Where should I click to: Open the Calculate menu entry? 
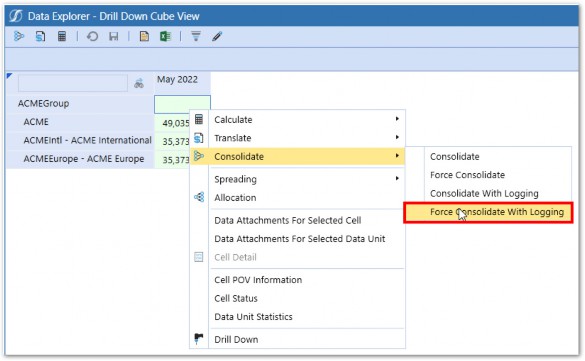coord(297,119)
